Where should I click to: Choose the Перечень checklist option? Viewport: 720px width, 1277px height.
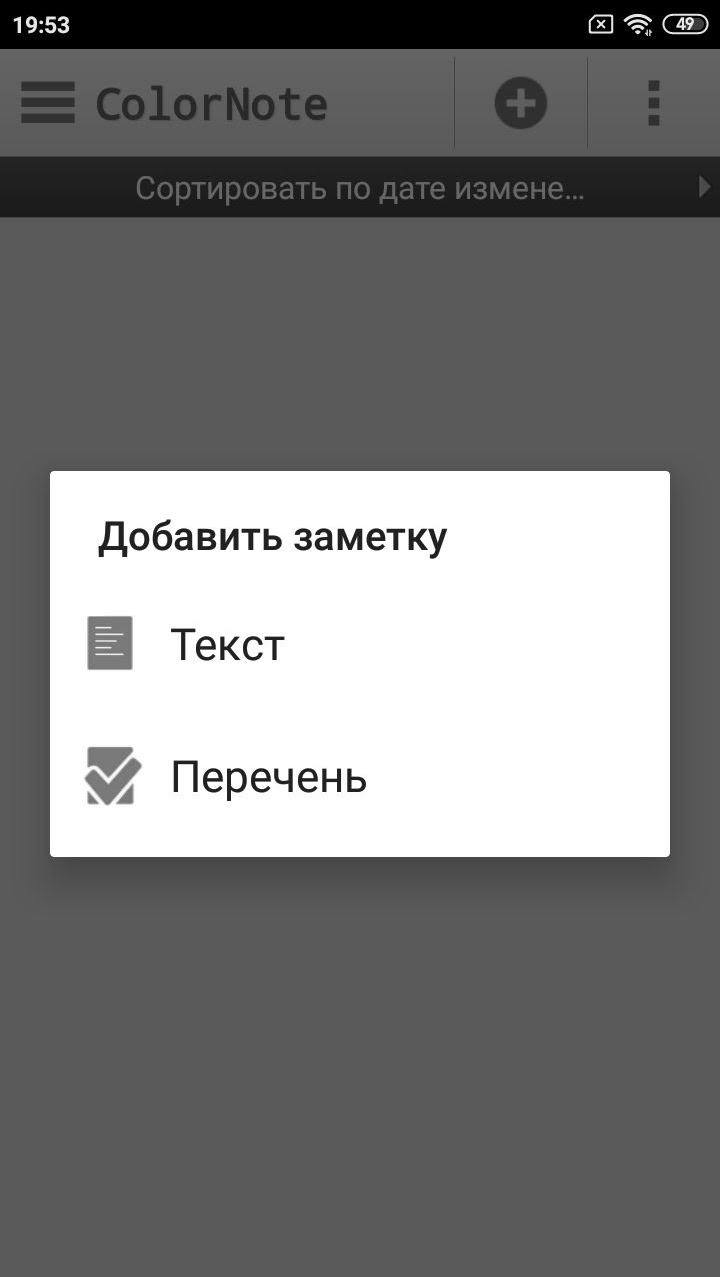pos(268,777)
